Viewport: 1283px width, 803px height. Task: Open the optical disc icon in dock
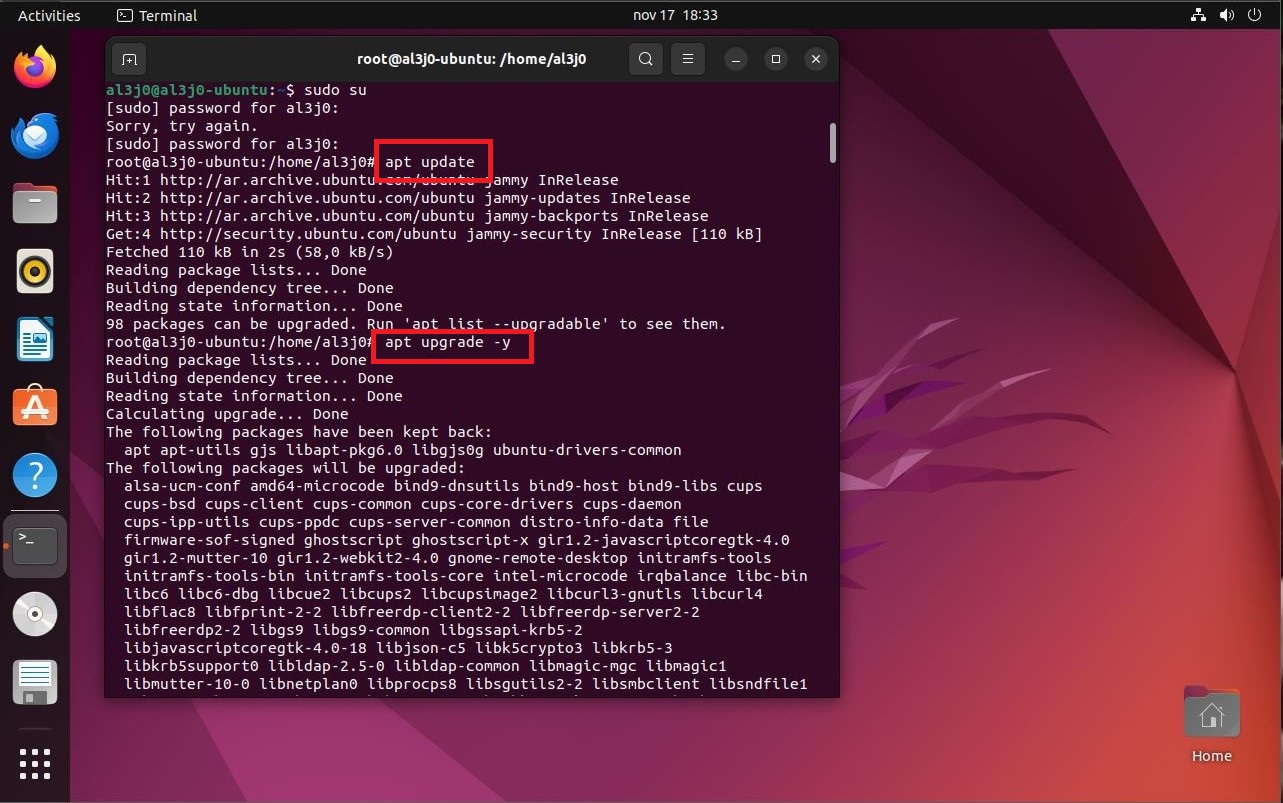(x=35, y=614)
